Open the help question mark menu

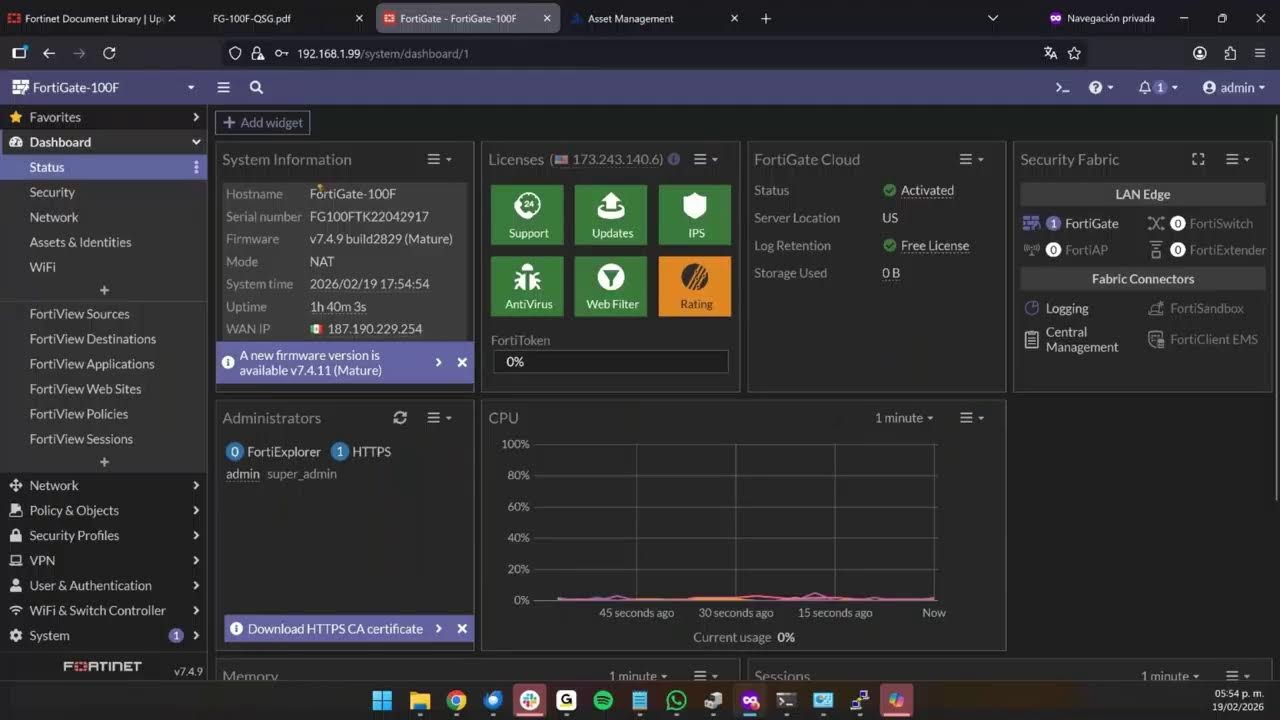coord(1100,88)
